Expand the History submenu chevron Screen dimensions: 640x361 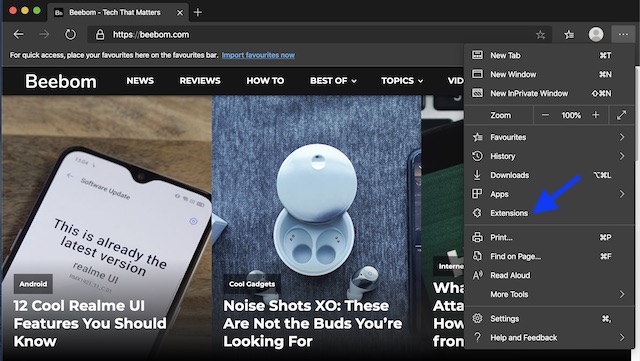coord(622,156)
